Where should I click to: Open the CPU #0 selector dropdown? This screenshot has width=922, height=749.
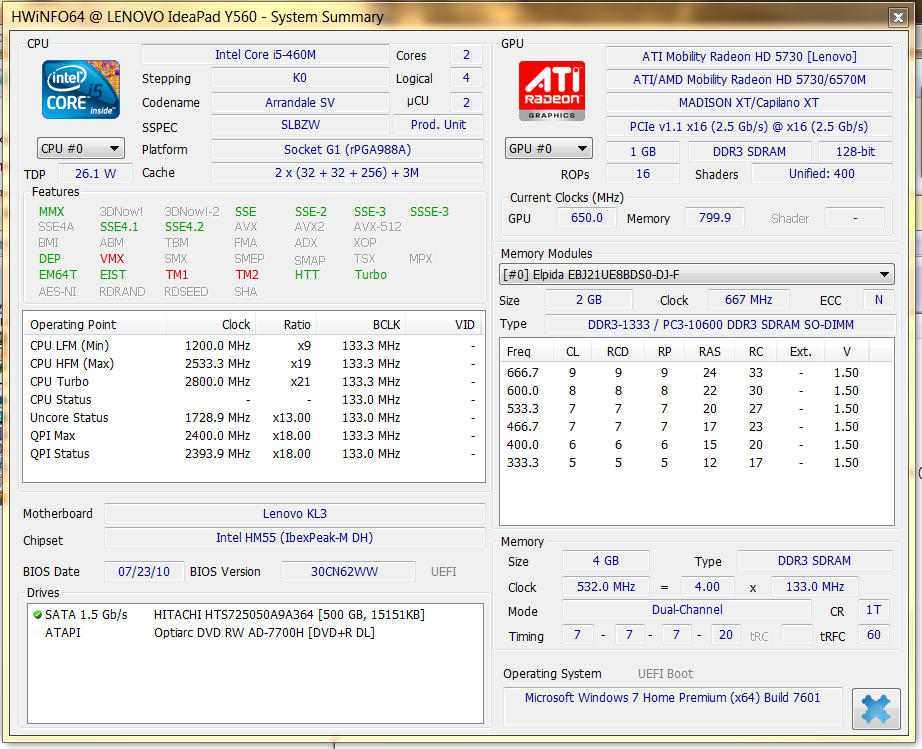pos(81,148)
